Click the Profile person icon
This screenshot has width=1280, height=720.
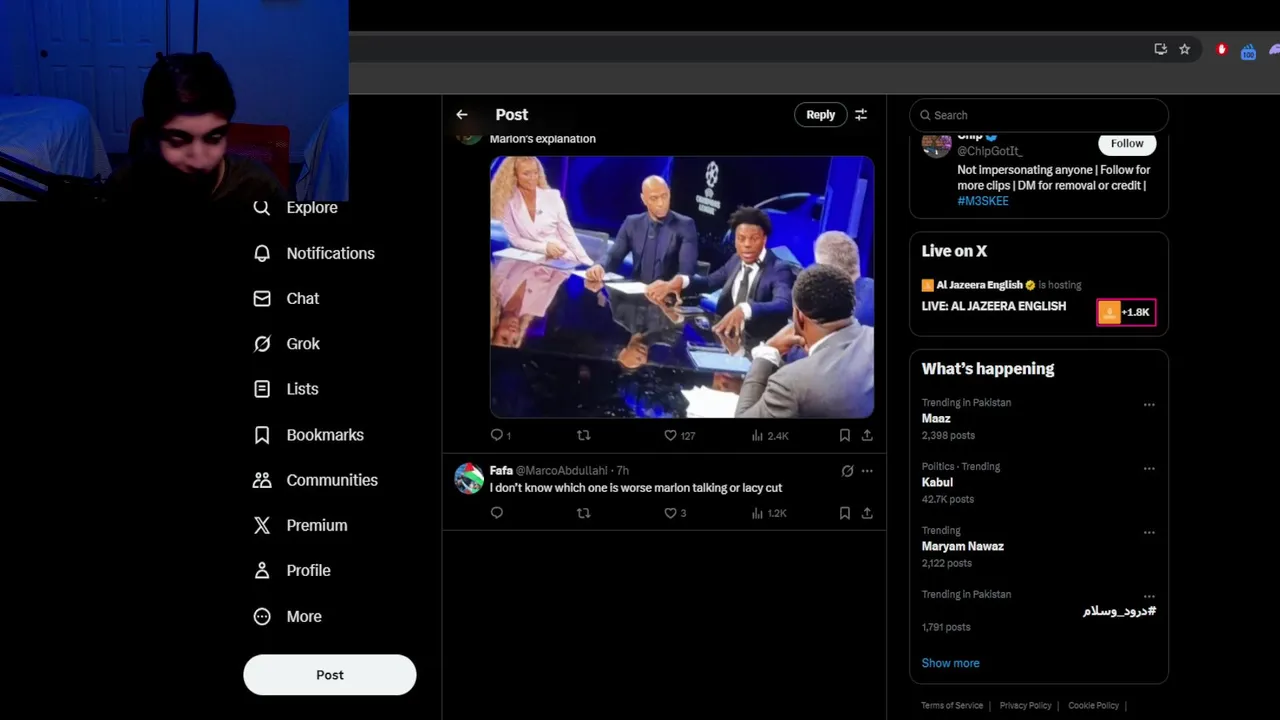click(x=262, y=570)
